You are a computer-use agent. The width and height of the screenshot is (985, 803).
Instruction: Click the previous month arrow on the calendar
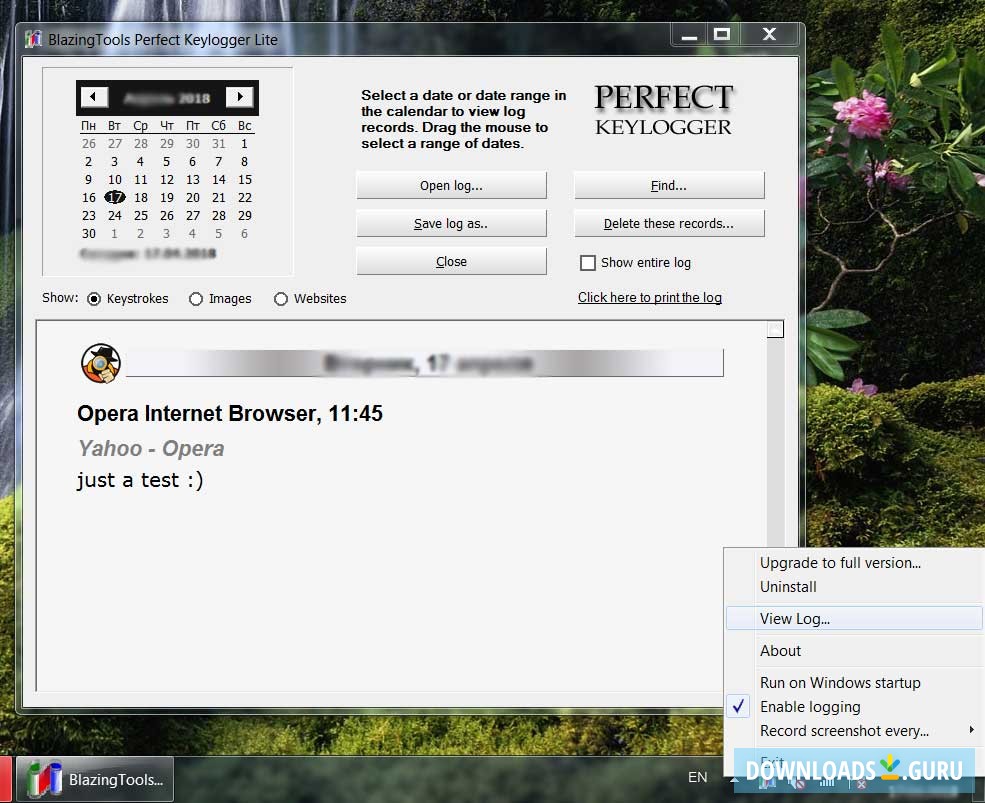[x=93, y=97]
